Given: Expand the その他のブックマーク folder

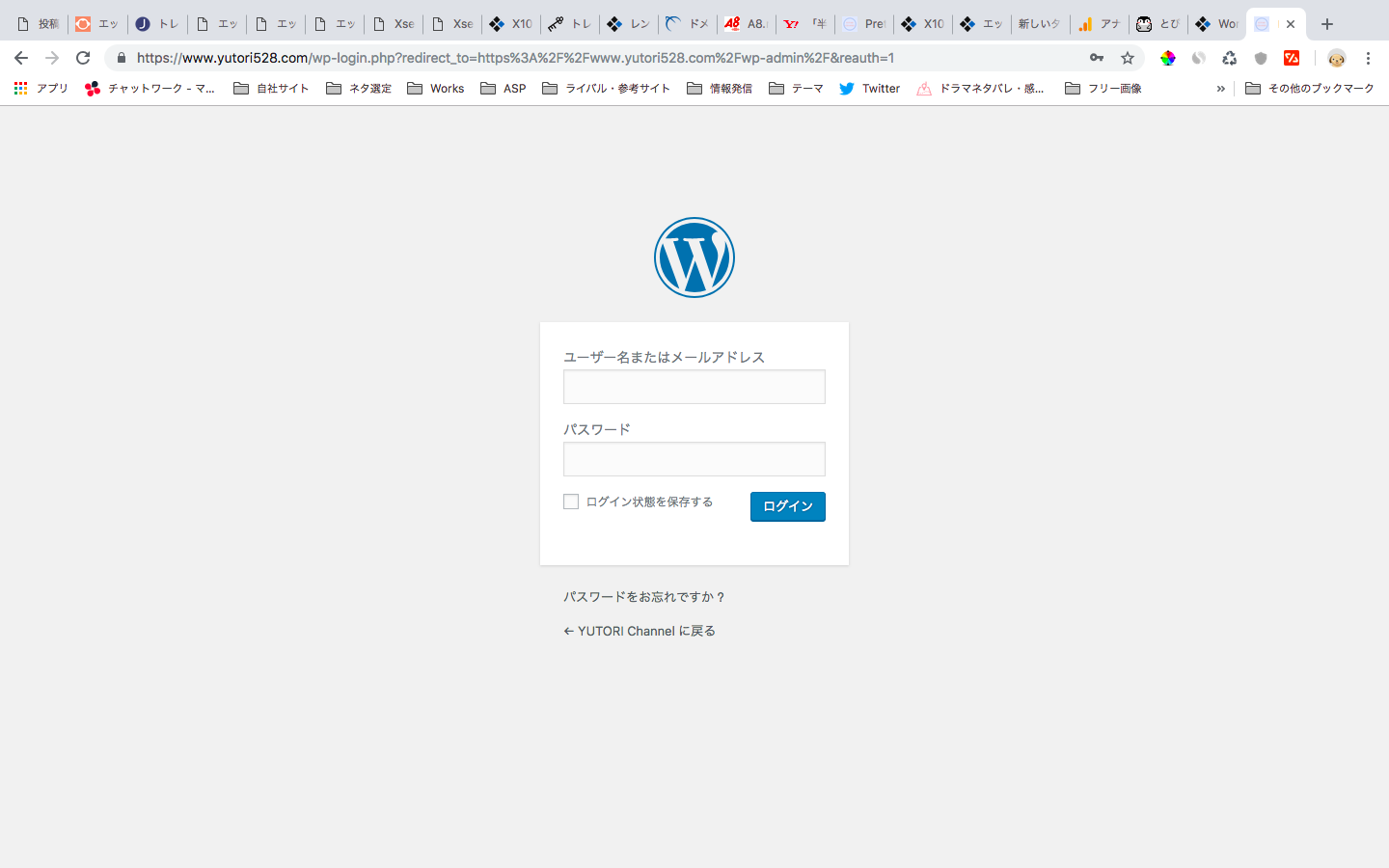Looking at the screenshot, I should click(x=1310, y=89).
